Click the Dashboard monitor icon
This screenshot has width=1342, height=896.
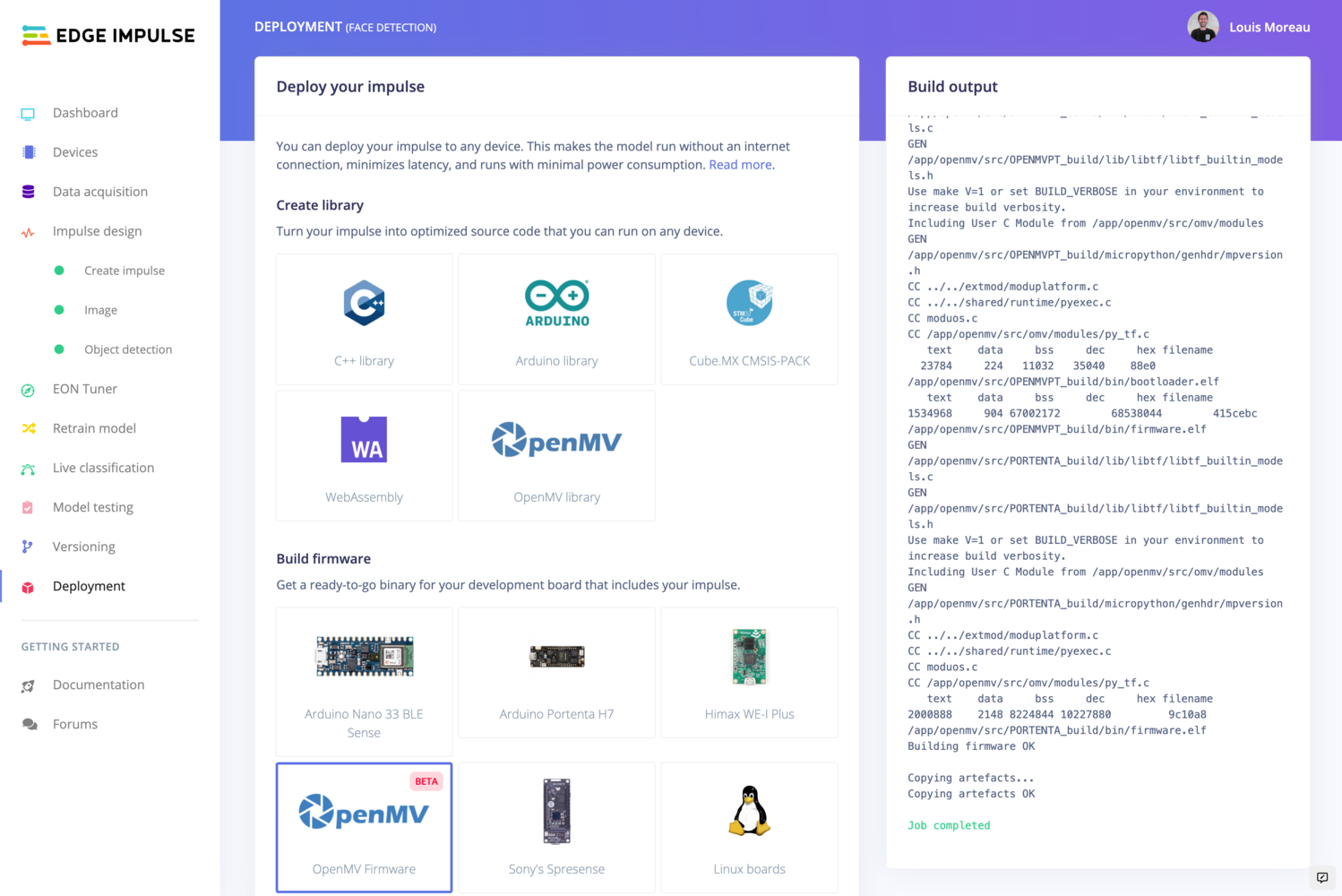point(28,114)
